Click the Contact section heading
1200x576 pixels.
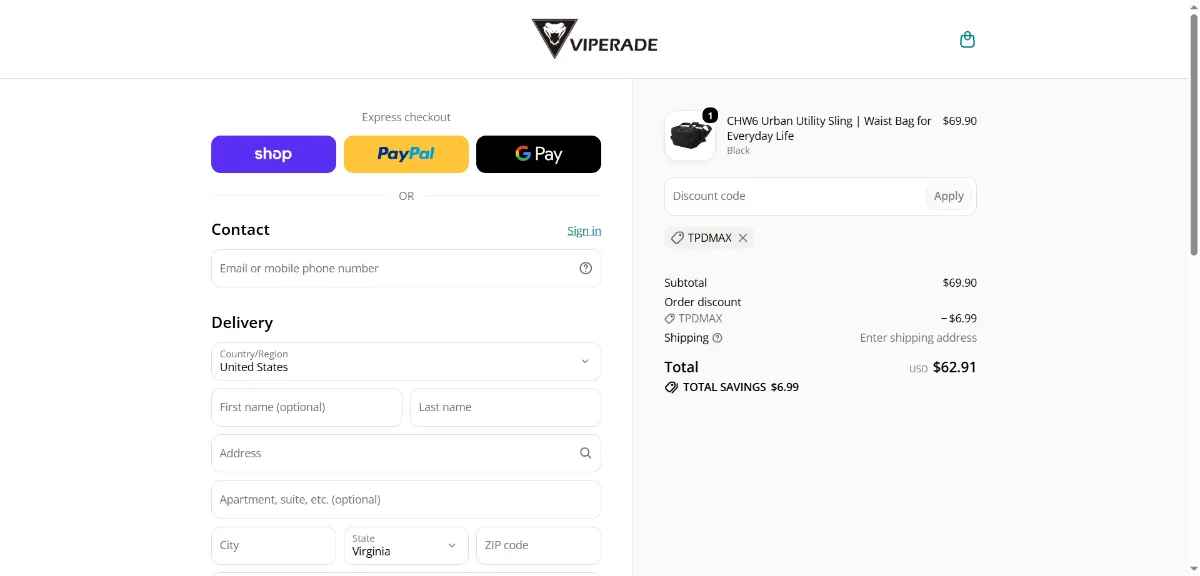click(x=240, y=229)
